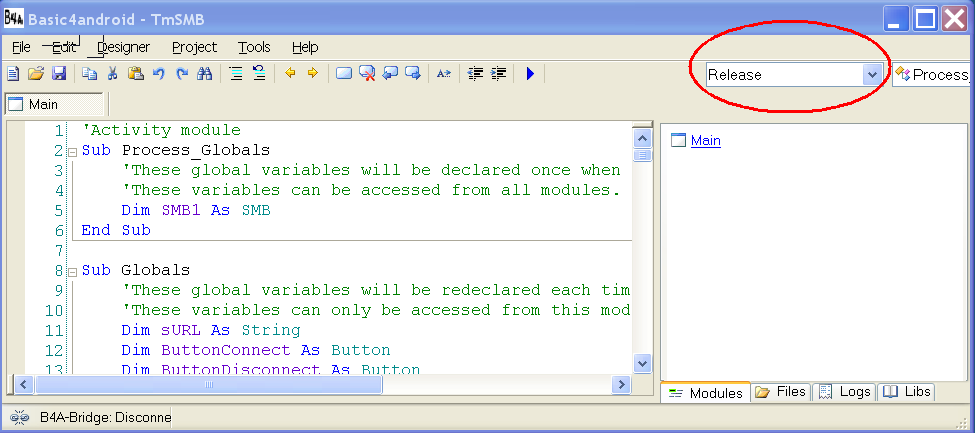Navigate forward with the yellow right arrow

(313, 74)
